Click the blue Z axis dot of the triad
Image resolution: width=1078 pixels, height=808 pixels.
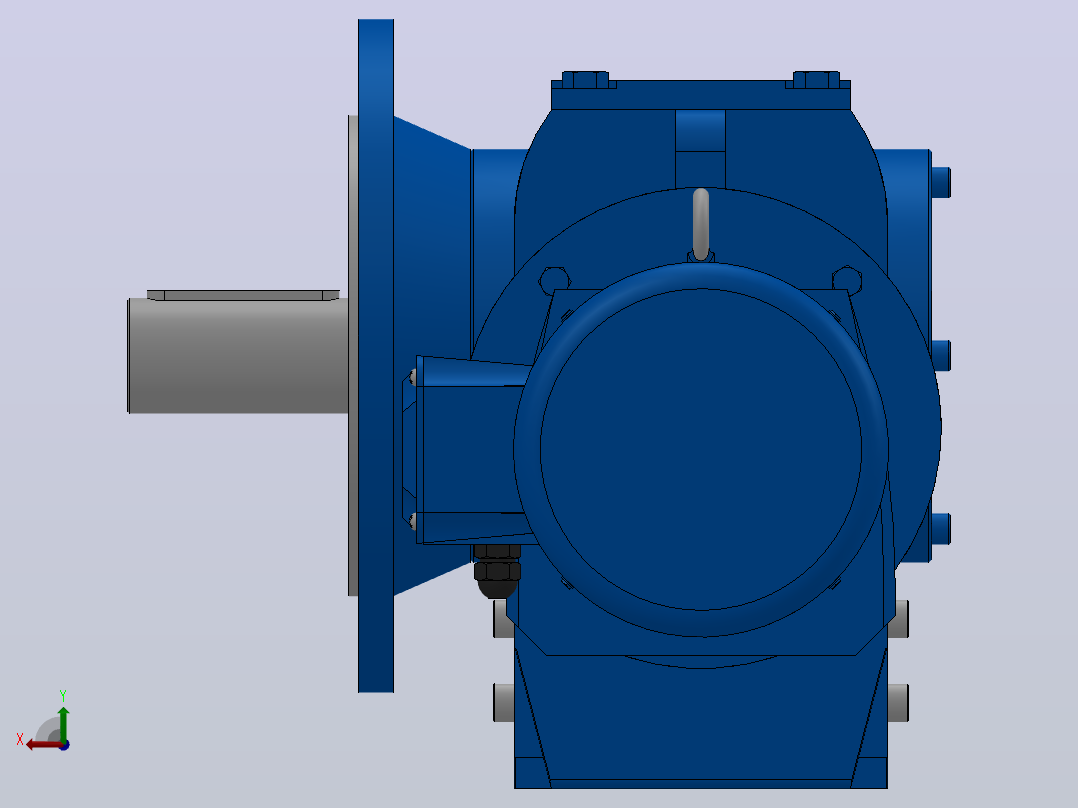(65, 745)
